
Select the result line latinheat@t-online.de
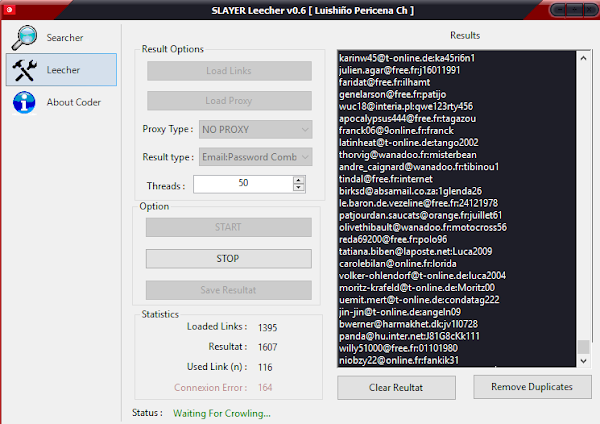pyautogui.click(x=409, y=143)
